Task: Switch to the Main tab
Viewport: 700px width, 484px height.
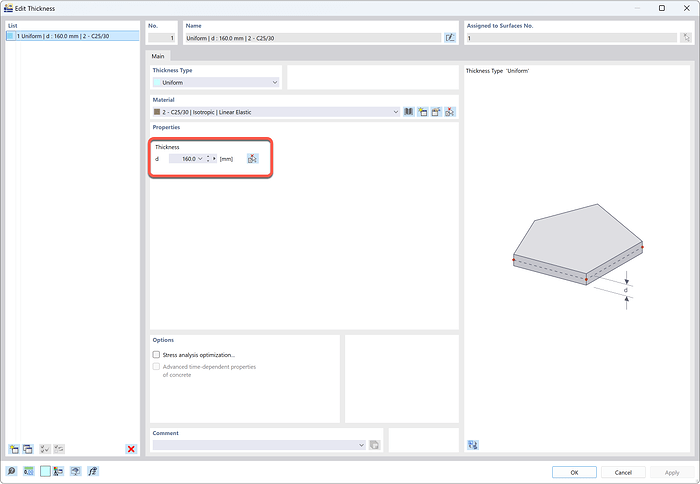Action: click(x=158, y=56)
